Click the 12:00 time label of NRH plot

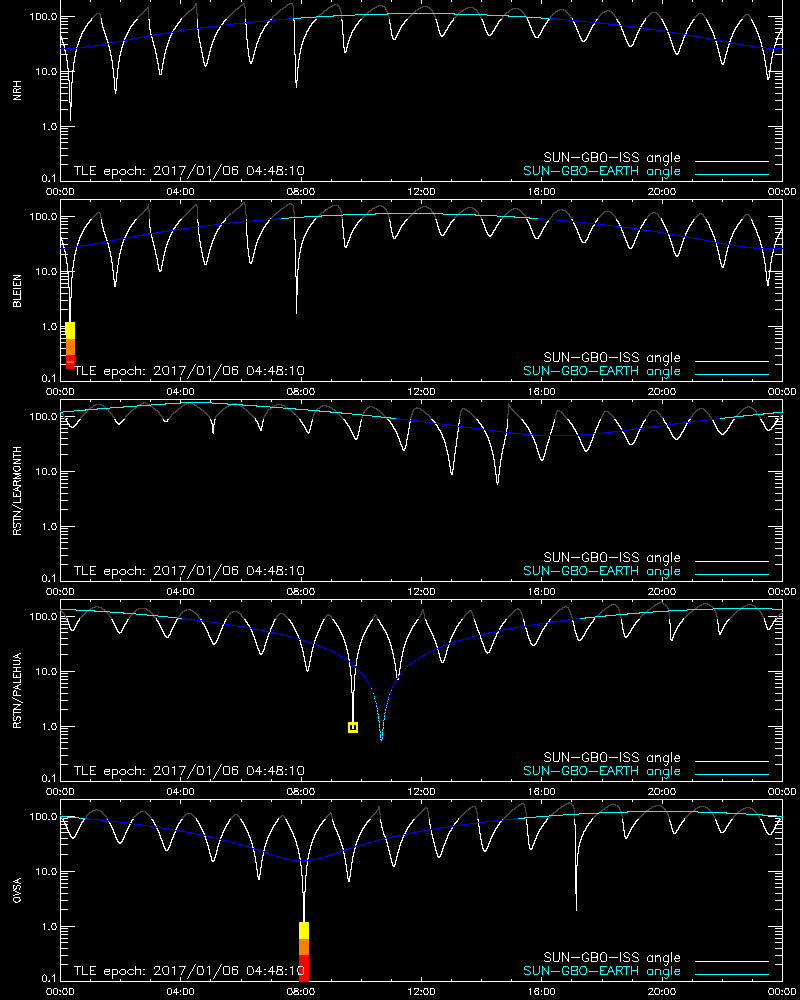pyautogui.click(x=421, y=191)
